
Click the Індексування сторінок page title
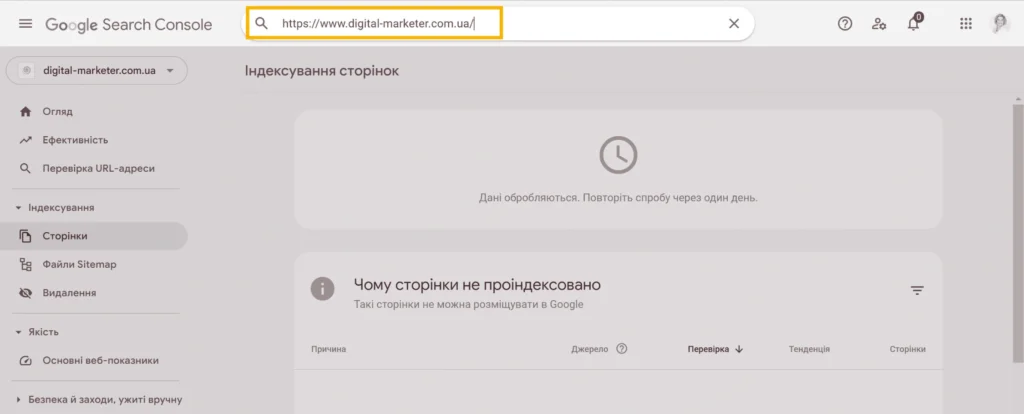pos(321,71)
